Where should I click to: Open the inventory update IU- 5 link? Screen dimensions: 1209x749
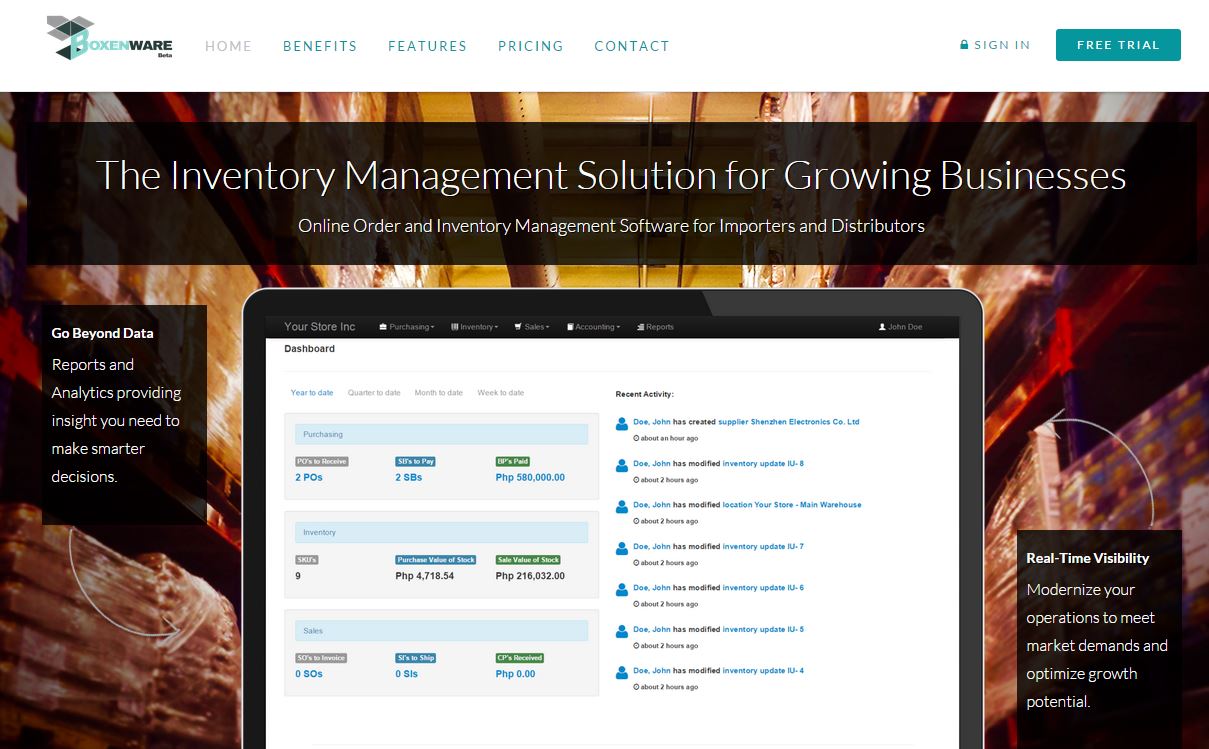[x=763, y=630]
